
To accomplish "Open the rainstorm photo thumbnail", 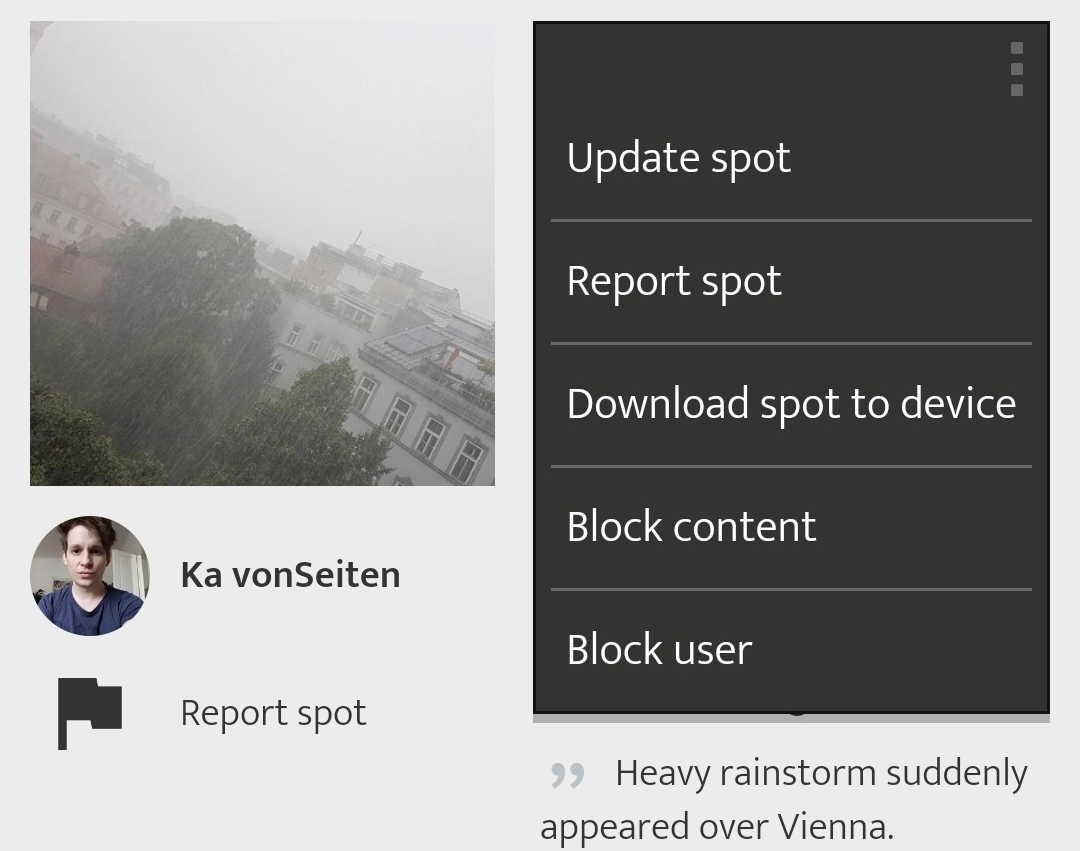I will 262,253.
